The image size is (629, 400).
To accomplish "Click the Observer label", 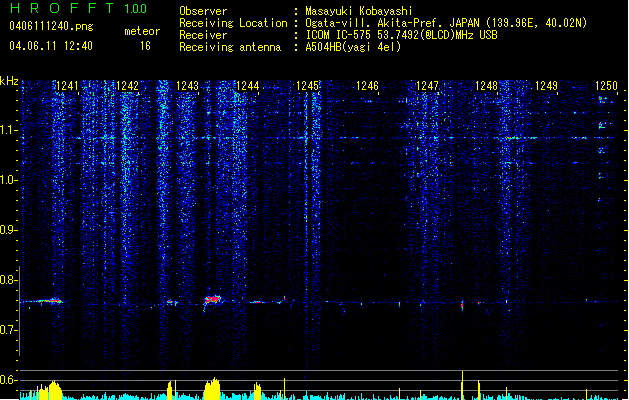I will coord(203,11).
